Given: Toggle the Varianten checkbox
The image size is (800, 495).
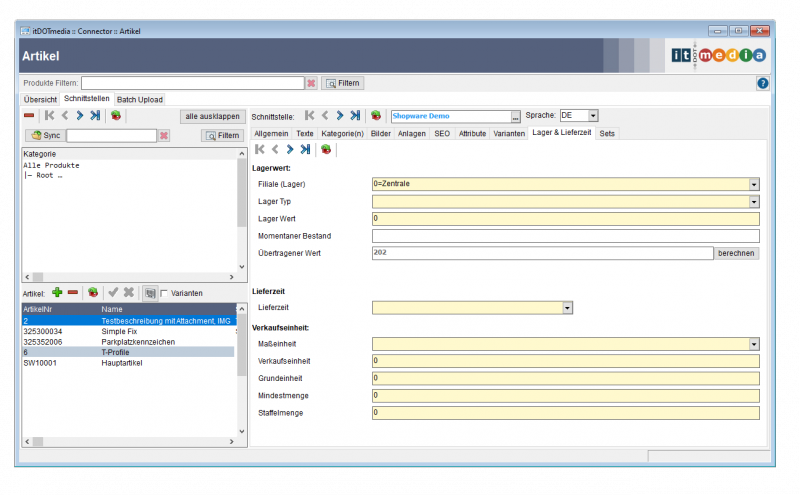Looking at the screenshot, I should [x=164, y=293].
